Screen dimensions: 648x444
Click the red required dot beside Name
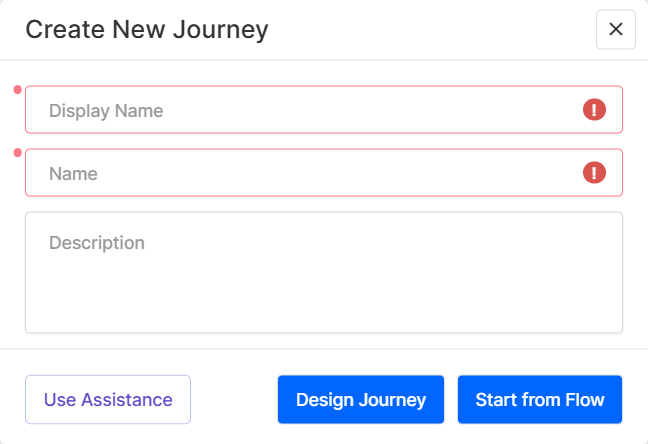17,153
